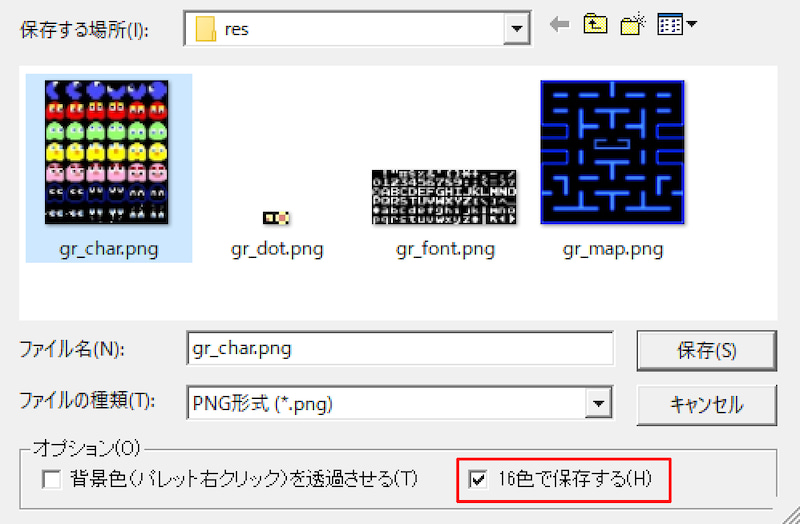Click the gr_dot.png file name label
Screen dimensions: 800x524
click(277, 249)
